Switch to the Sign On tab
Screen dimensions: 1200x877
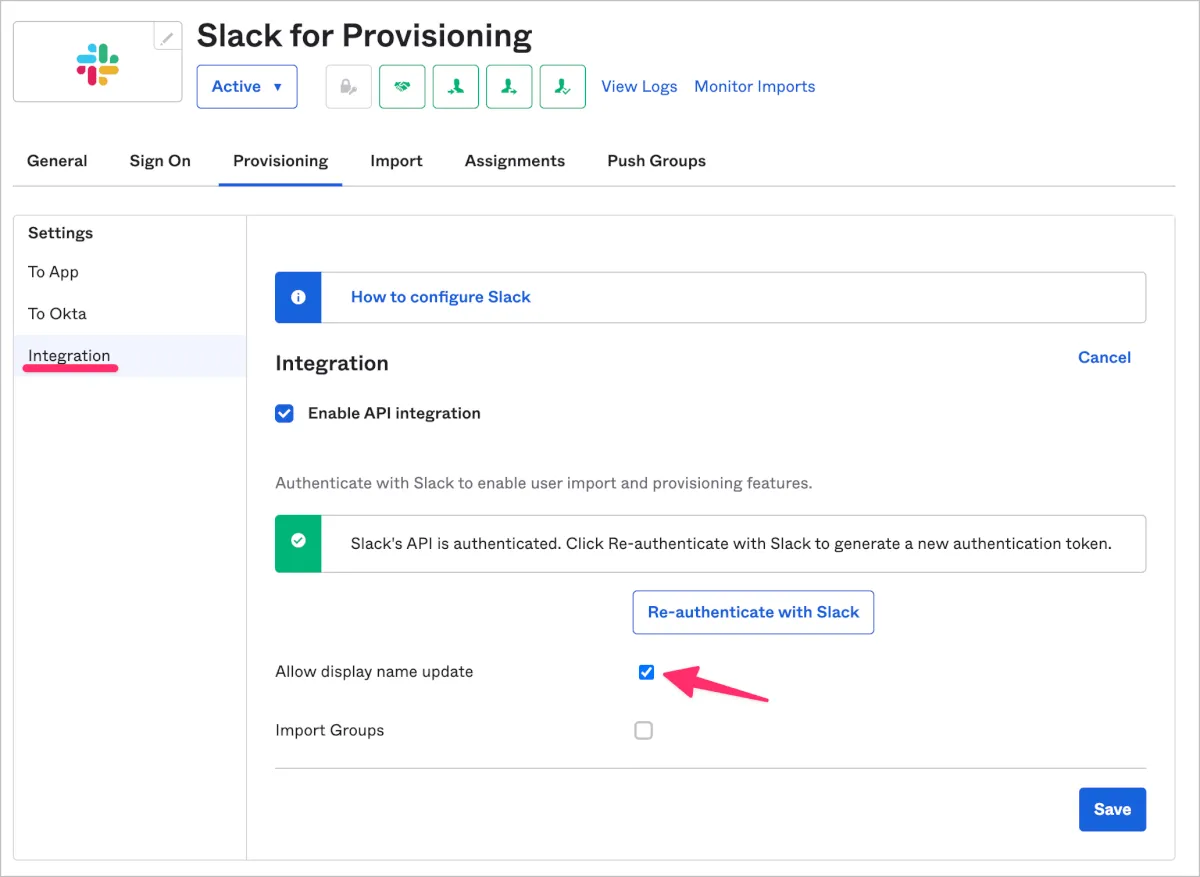pyautogui.click(x=160, y=161)
